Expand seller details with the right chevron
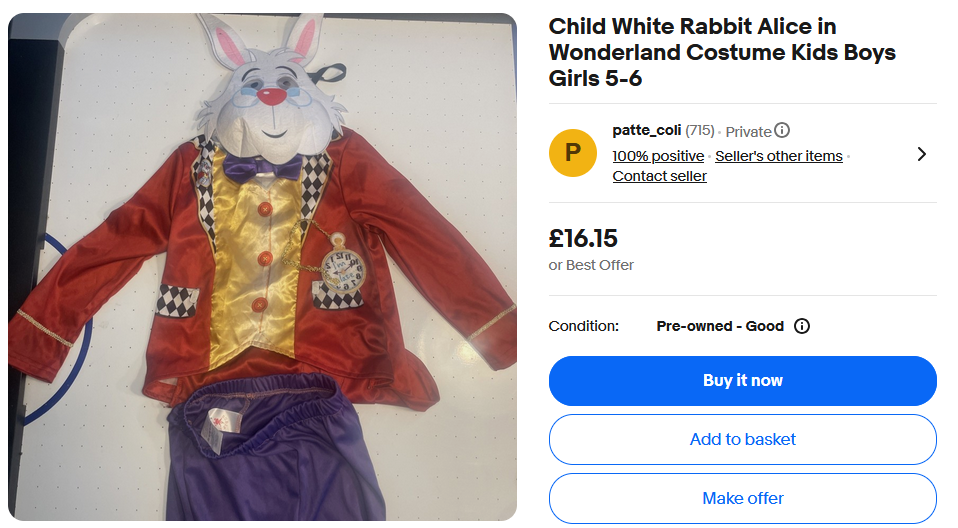 click(x=921, y=154)
